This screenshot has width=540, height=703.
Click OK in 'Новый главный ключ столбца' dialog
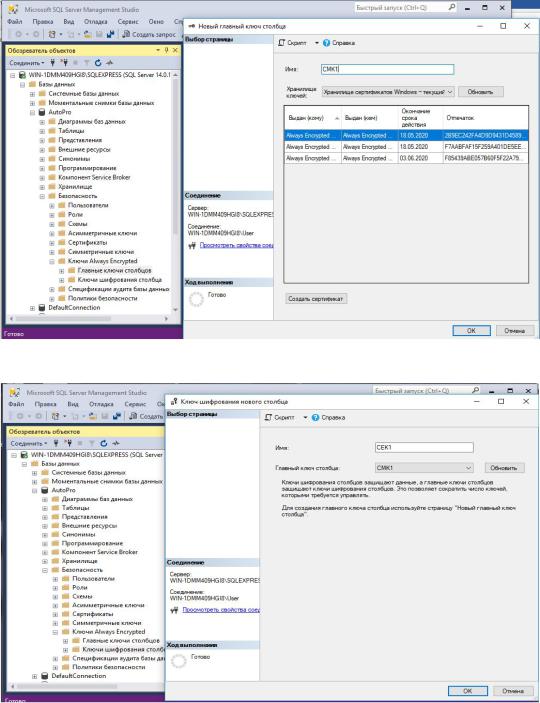(x=471, y=330)
